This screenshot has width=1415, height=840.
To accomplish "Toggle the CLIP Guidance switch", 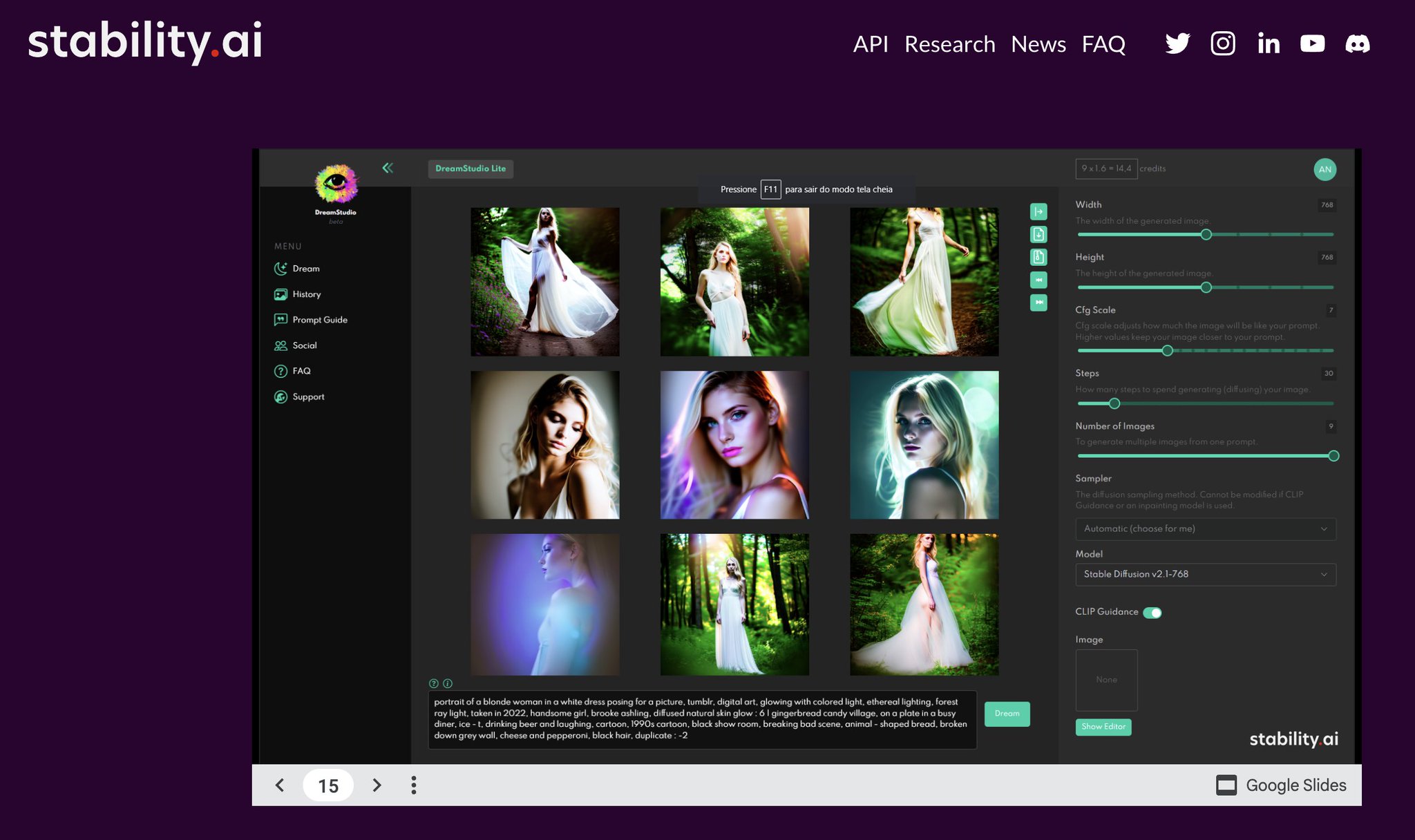I will tap(1152, 613).
